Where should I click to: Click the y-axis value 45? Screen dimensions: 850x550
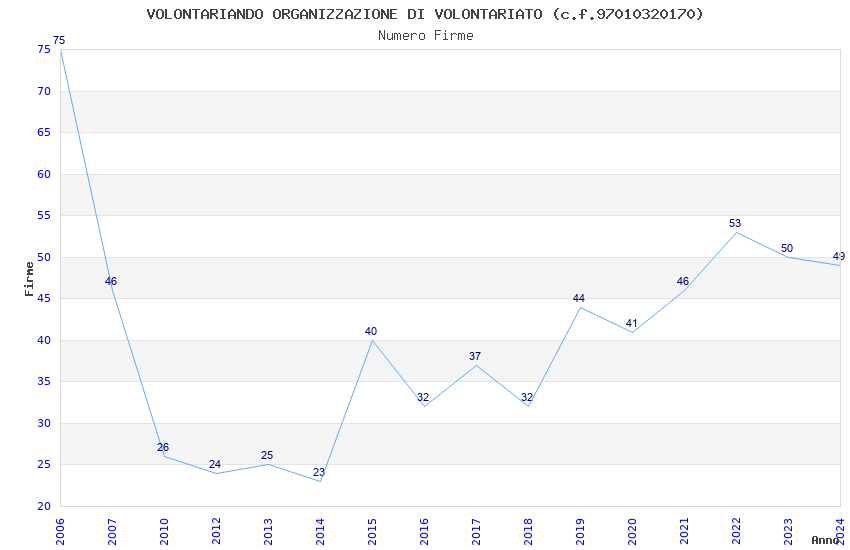pos(44,299)
